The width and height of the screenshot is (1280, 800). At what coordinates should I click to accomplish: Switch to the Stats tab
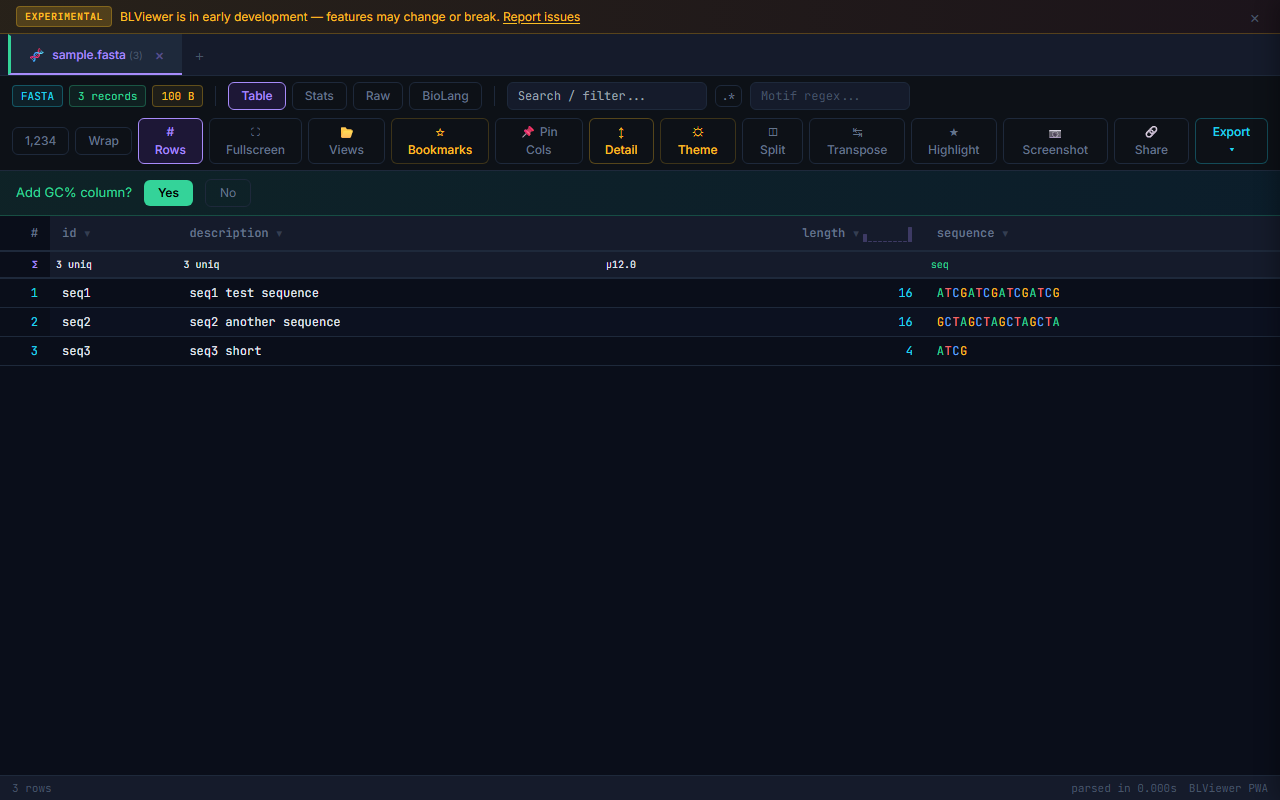(x=319, y=96)
